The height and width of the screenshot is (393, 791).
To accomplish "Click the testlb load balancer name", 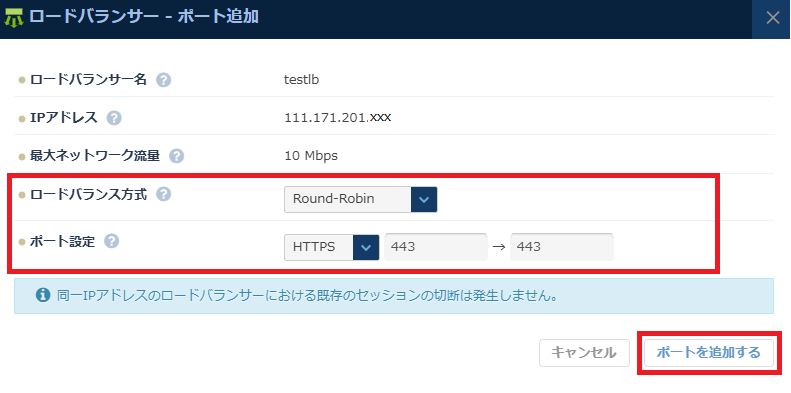I will coord(302,80).
